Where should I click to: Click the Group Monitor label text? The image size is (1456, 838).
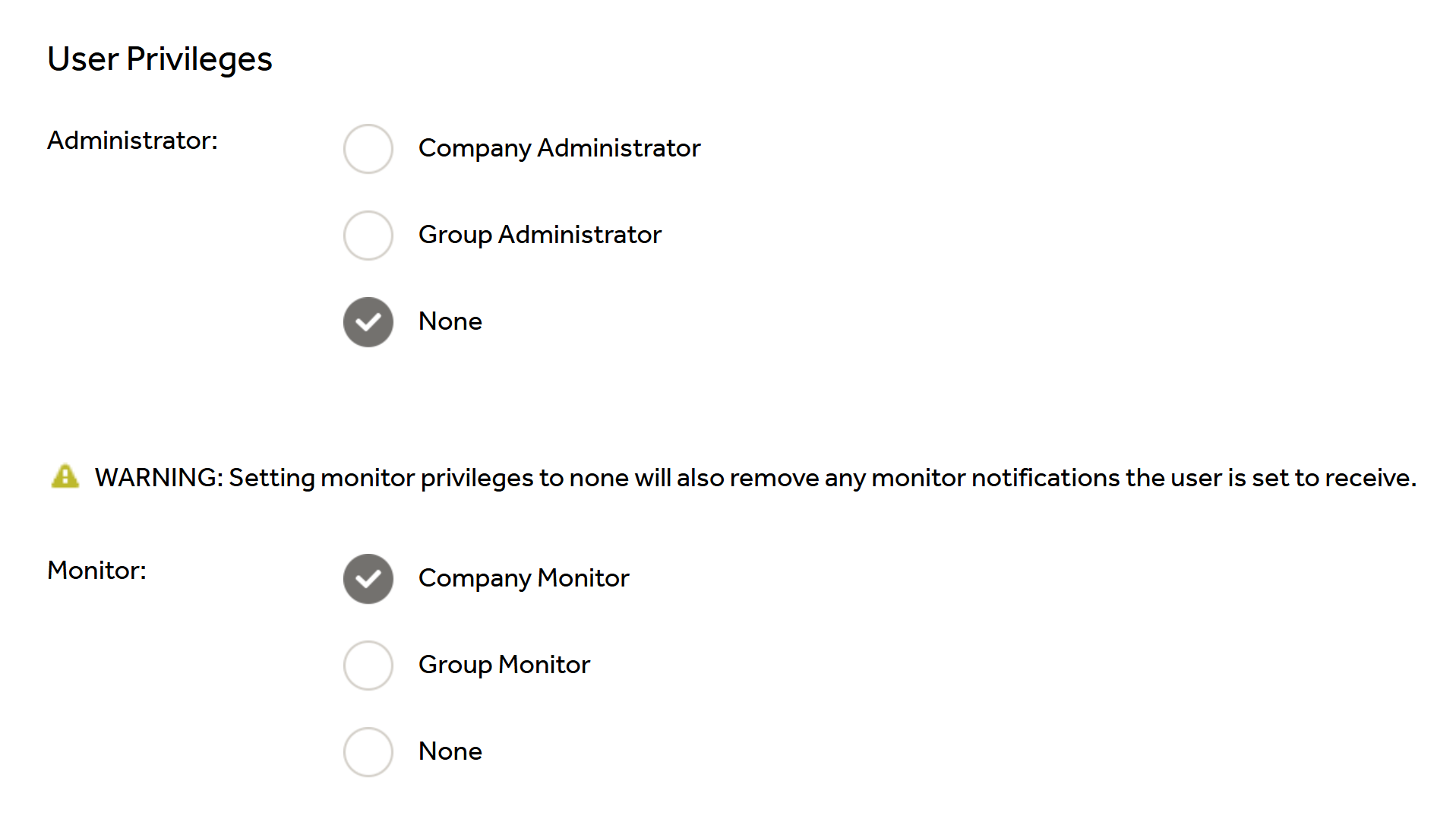click(504, 665)
